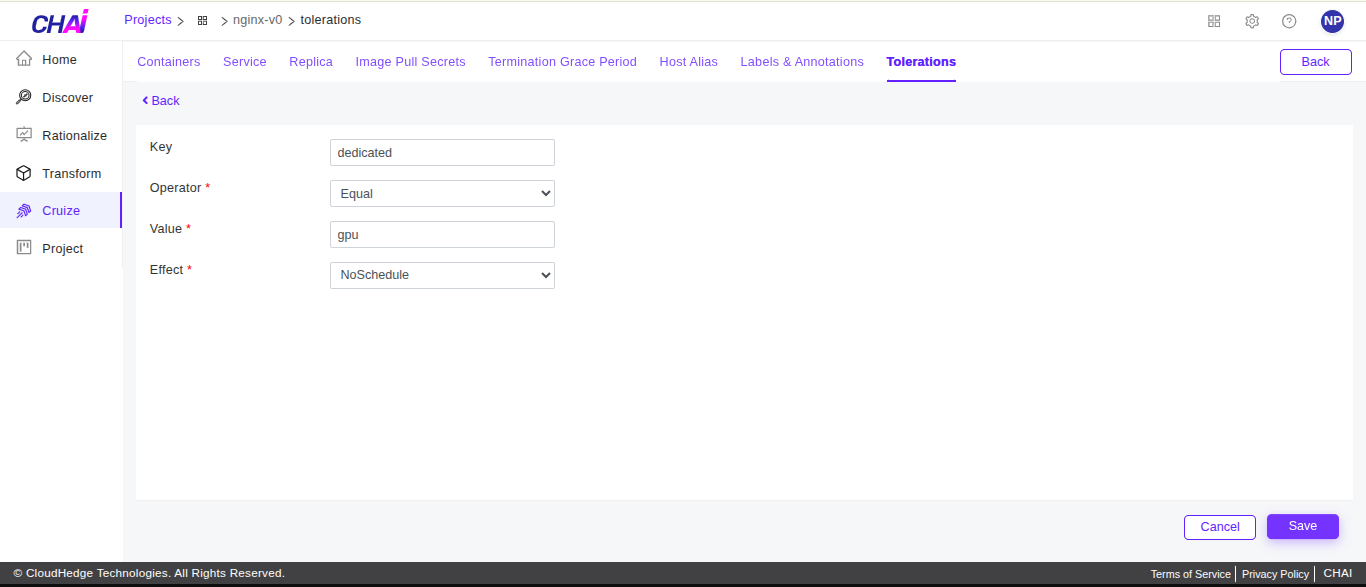Viewport: 1366px width, 587px height.
Task: Click the breadcrumb grid icon
Action: (202, 21)
